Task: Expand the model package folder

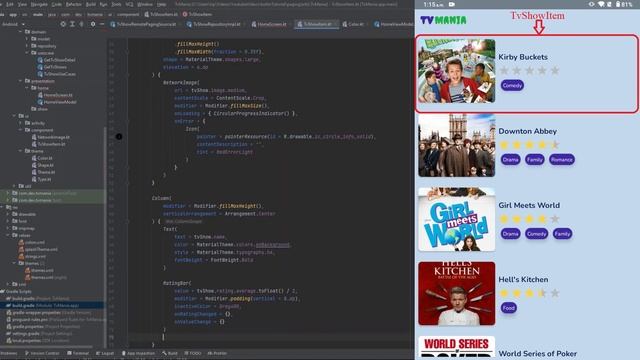Action: (27, 39)
